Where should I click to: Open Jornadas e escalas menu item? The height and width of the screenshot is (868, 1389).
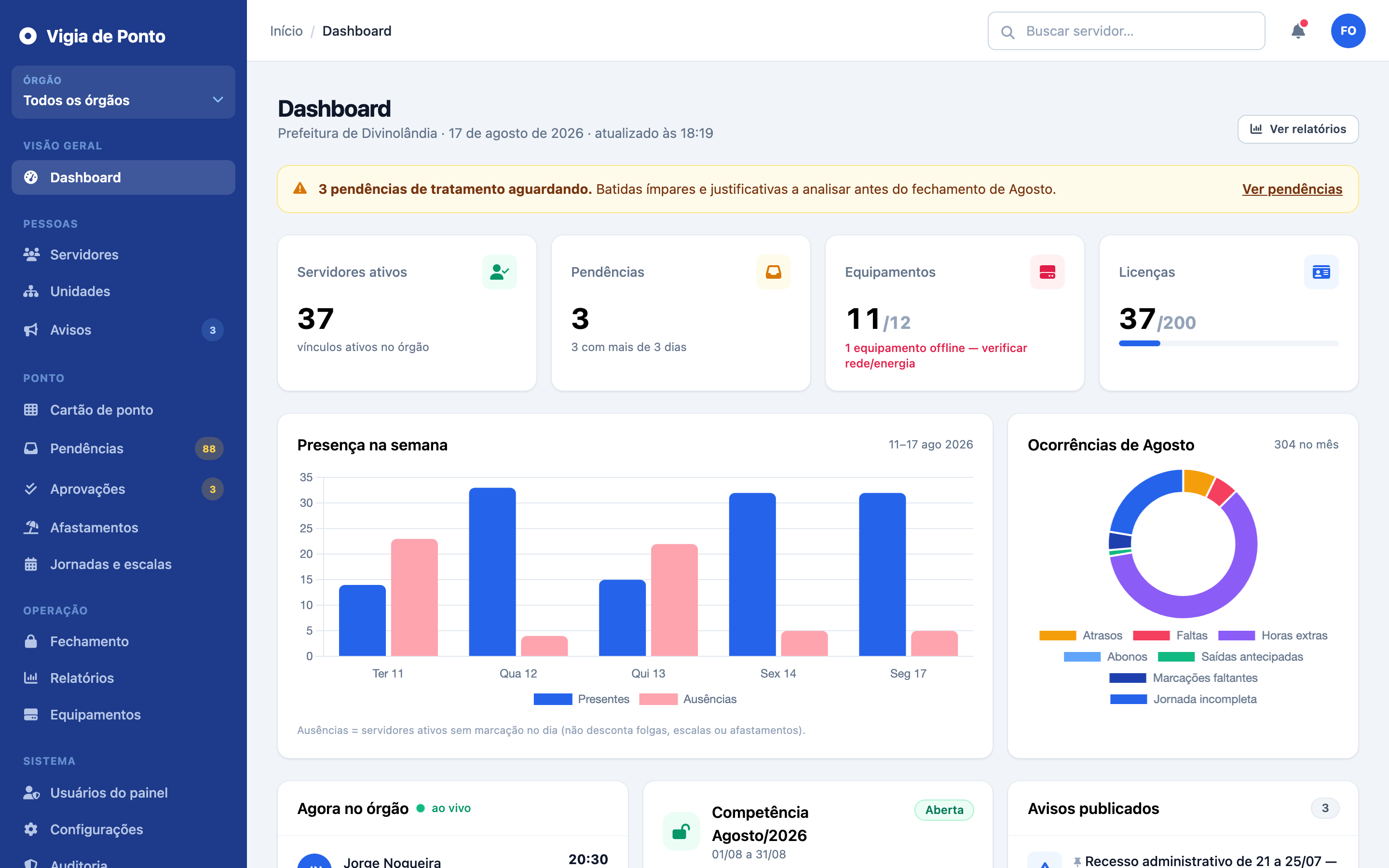(123, 564)
